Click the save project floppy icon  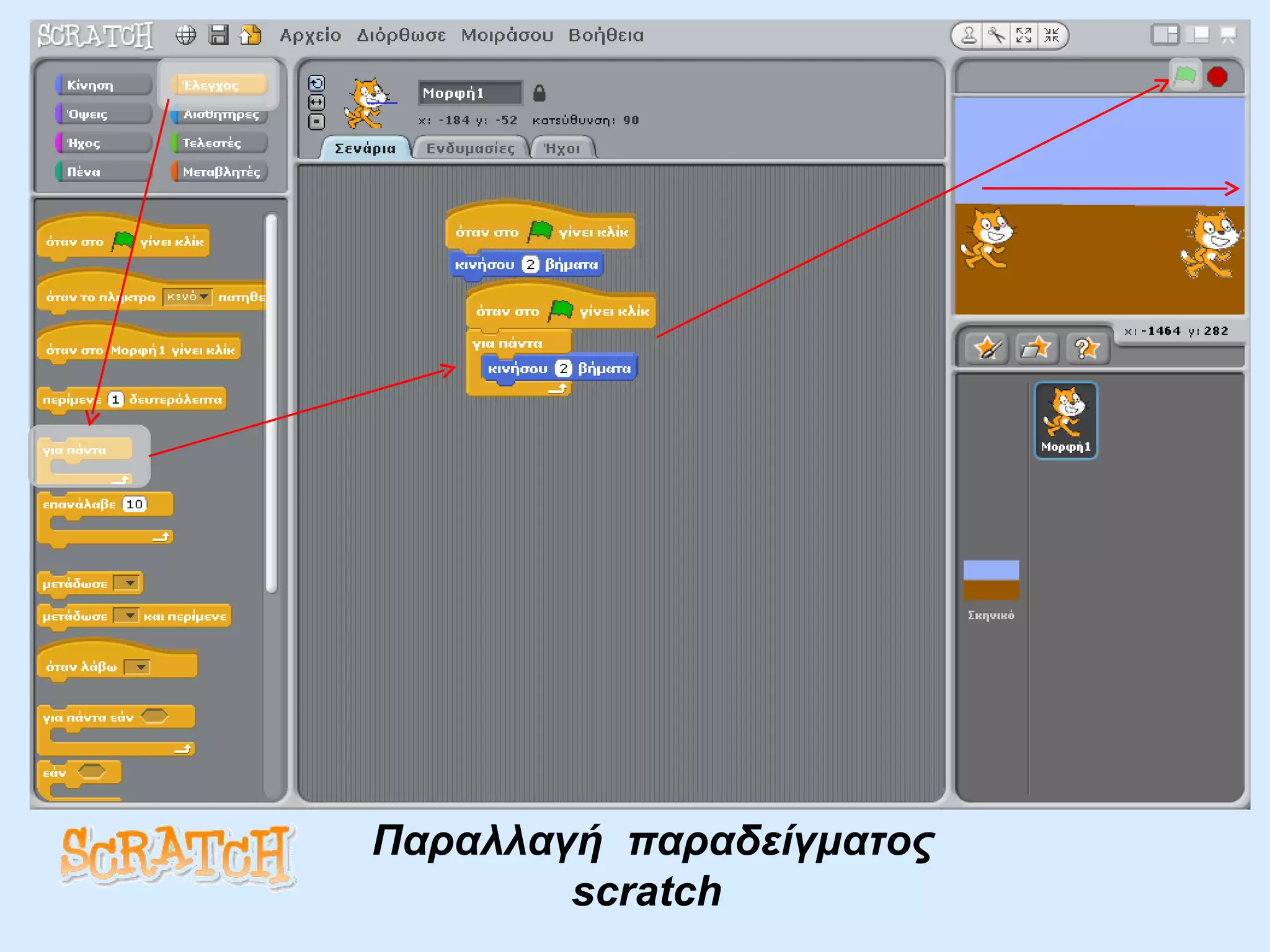click(x=218, y=35)
